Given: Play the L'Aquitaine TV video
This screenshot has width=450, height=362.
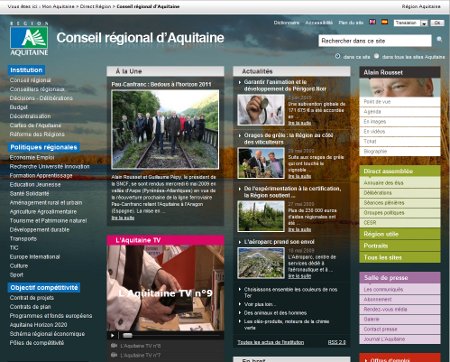Looking at the screenshot, I should point(112,335).
